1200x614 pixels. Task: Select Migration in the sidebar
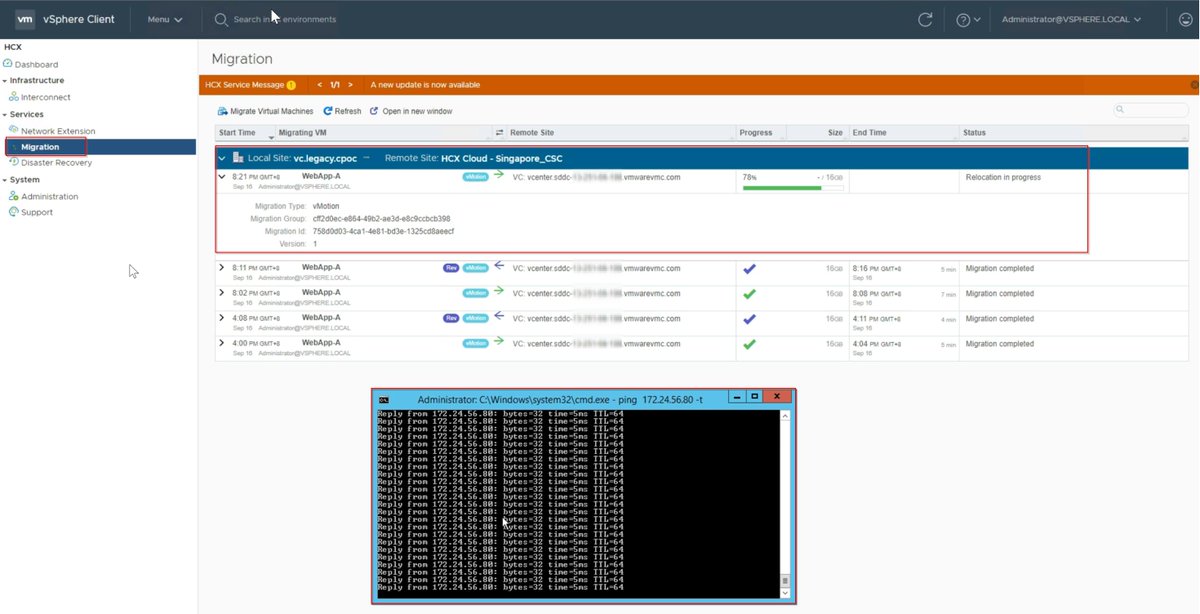(x=40, y=147)
